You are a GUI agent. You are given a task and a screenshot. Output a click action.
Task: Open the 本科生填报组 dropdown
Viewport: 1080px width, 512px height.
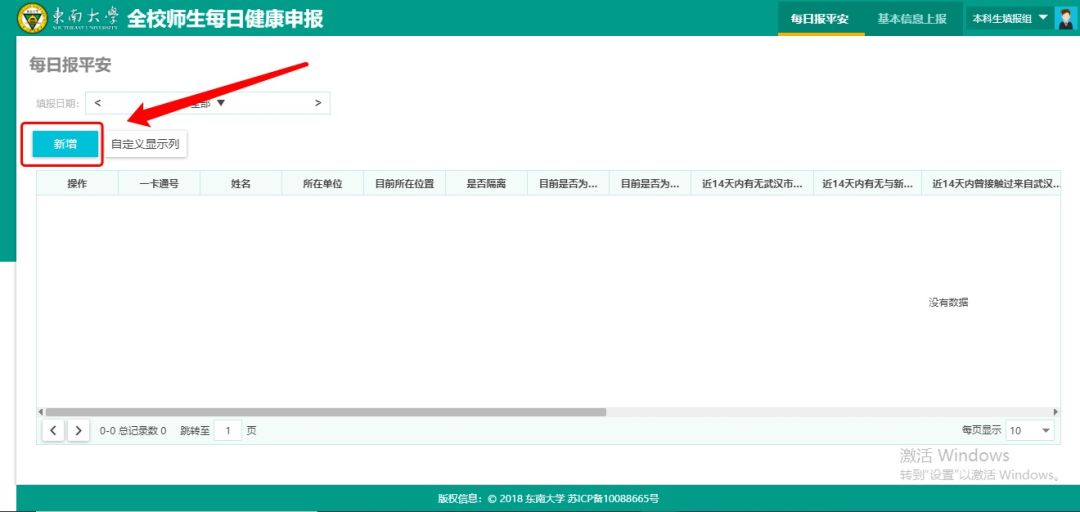tap(1009, 19)
